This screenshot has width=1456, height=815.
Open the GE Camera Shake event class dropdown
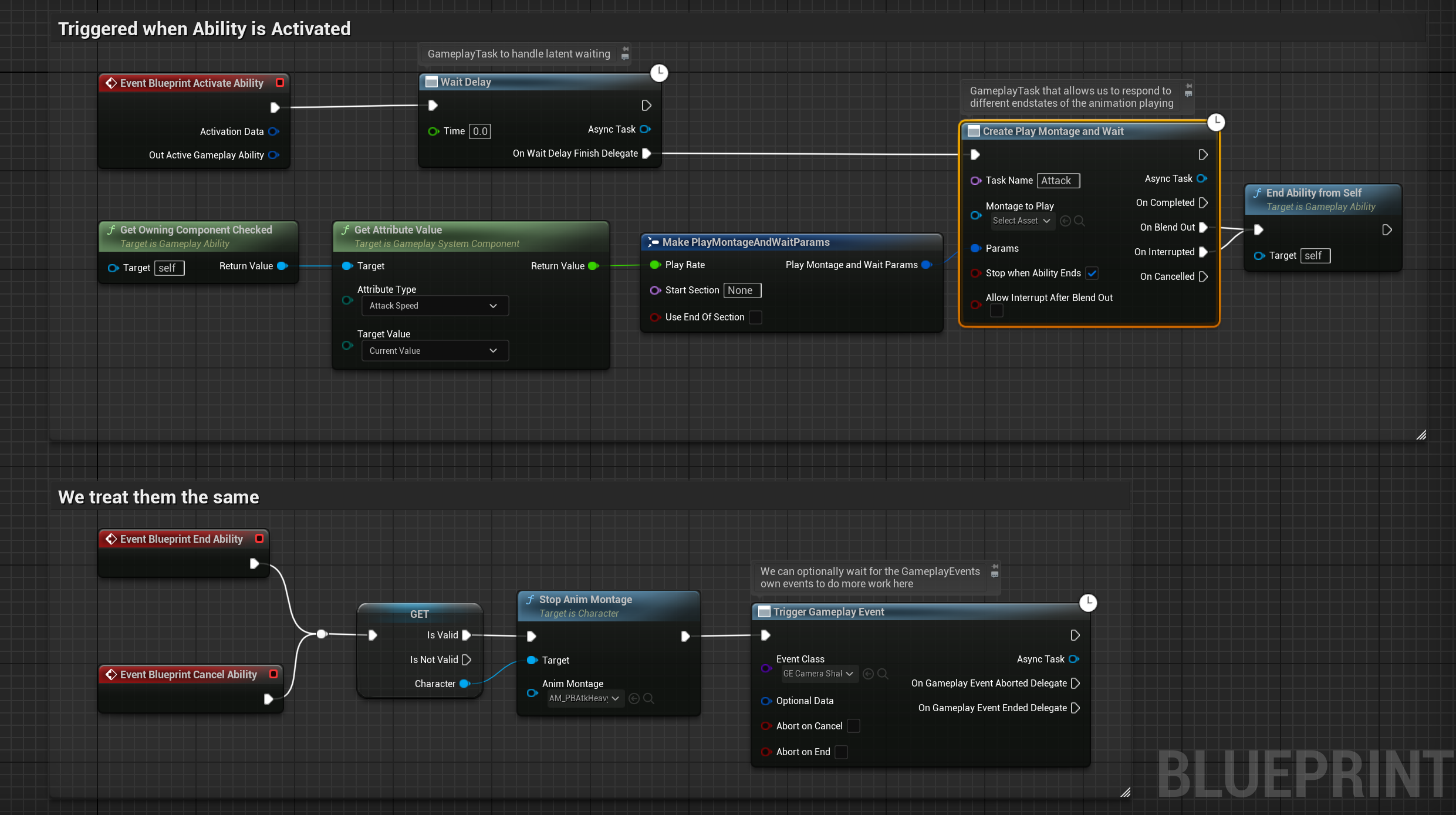point(820,674)
